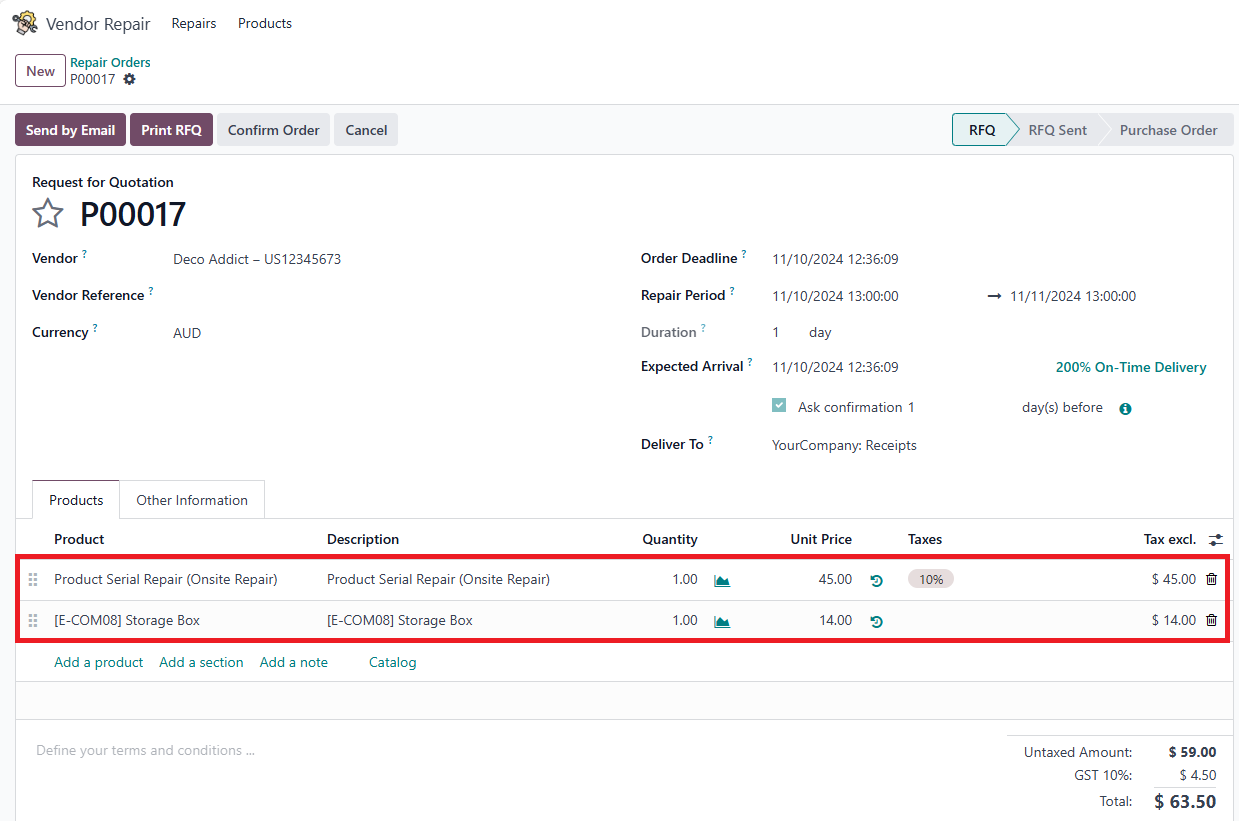Click the price reset icon beside 14.00

[x=877, y=621]
